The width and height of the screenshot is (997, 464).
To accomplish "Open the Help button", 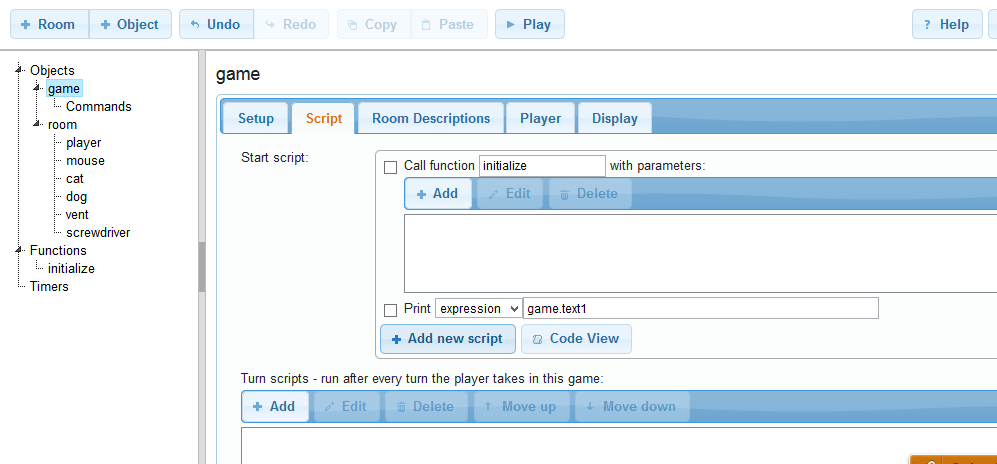I will click(x=945, y=25).
